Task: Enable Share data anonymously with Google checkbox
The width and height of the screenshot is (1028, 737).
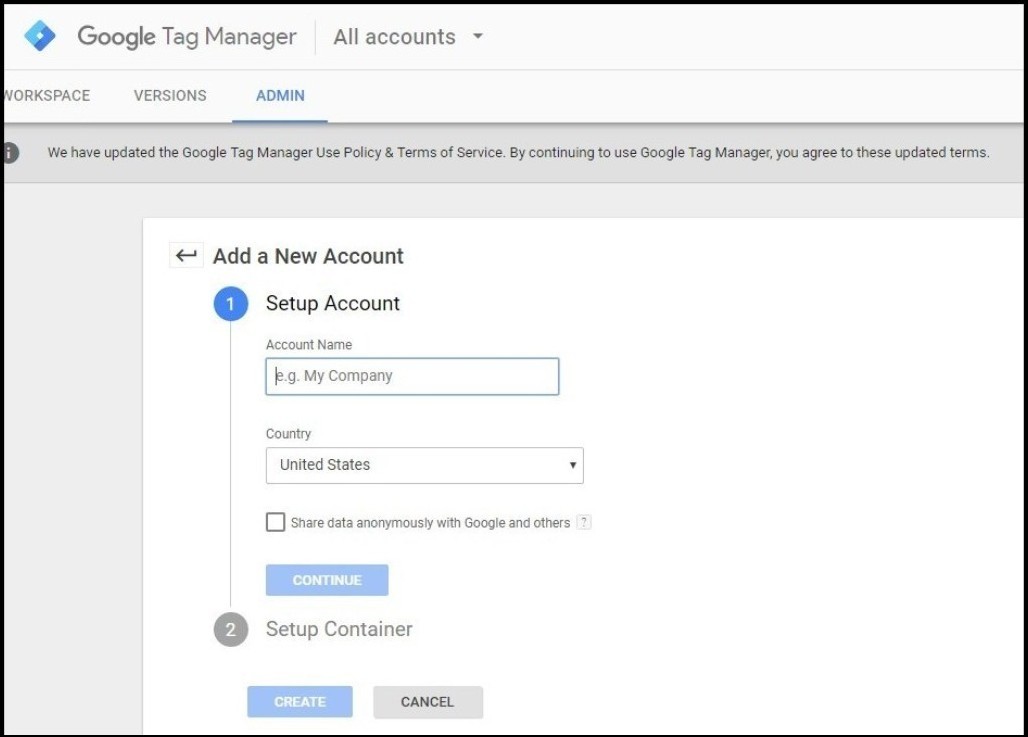Action: (275, 522)
